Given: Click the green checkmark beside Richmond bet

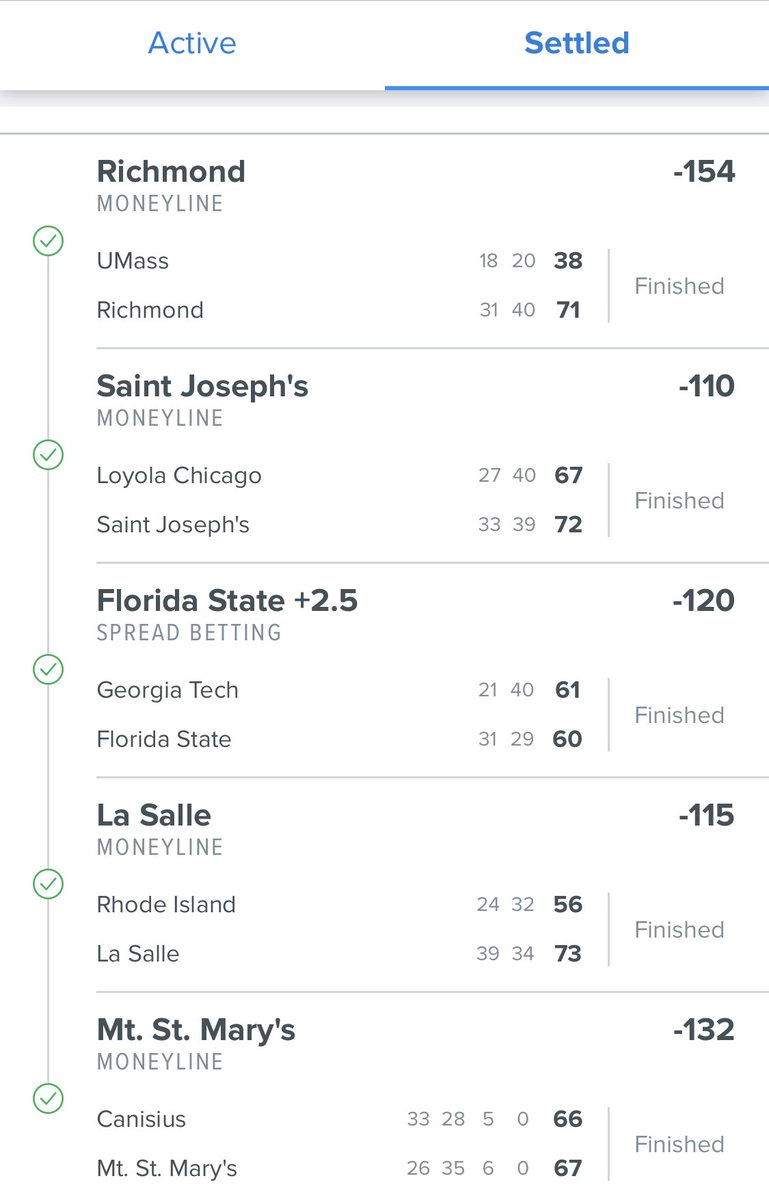Looking at the screenshot, I should tap(48, 241).
